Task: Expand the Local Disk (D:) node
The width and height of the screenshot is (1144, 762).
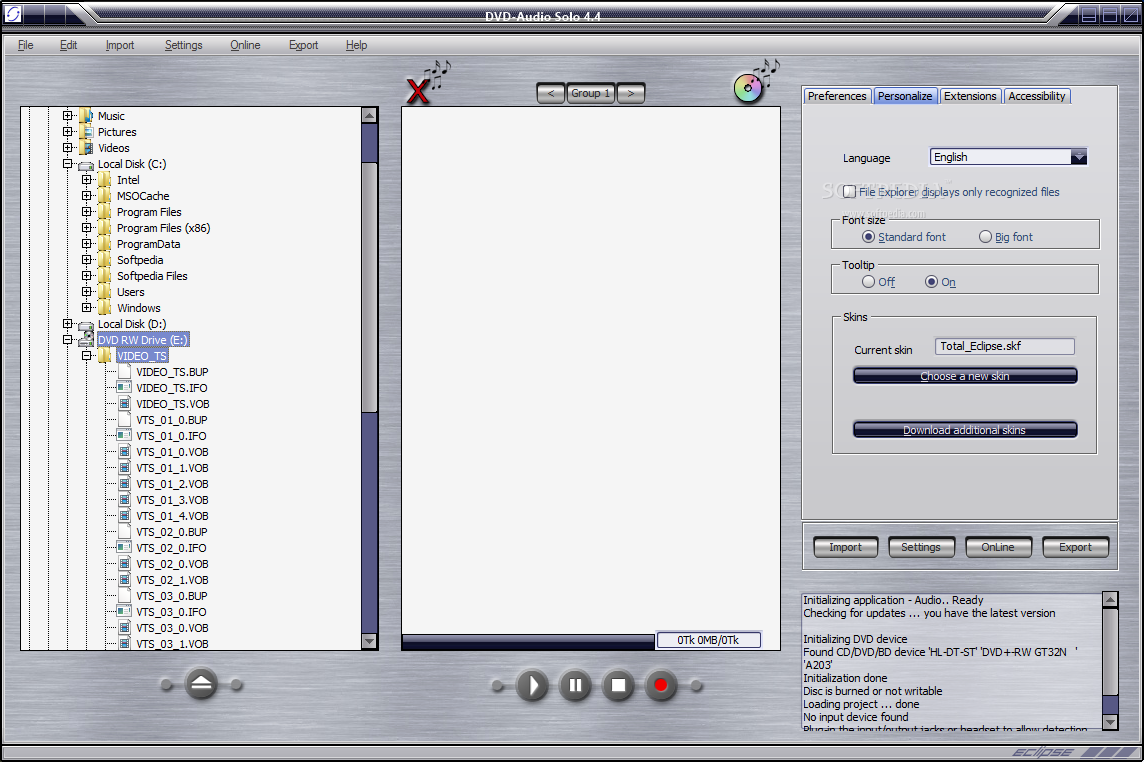Action: [67, 324]
